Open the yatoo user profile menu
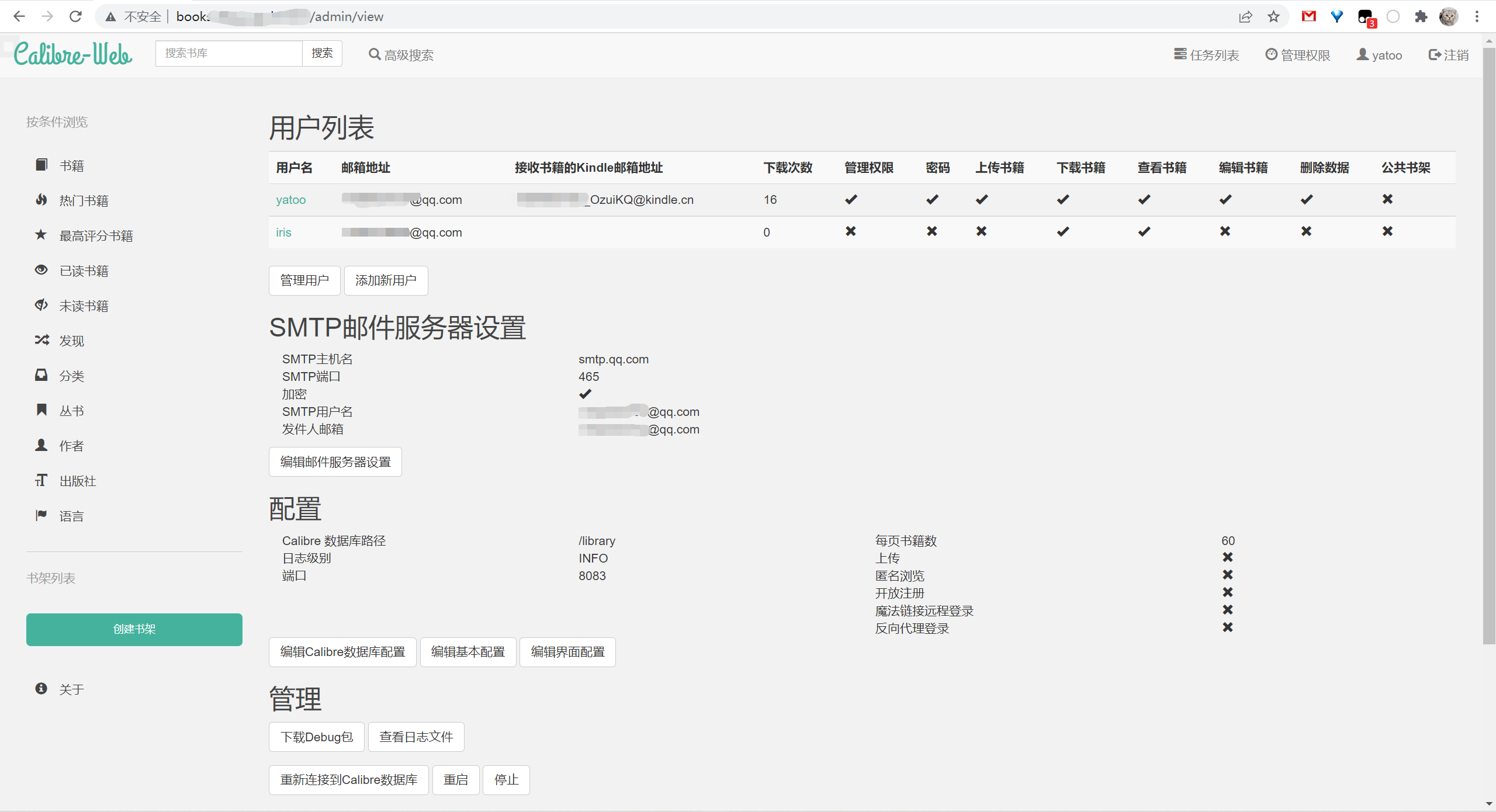The width and height of the screenshot is (1496, 812). click(x=1379, y=55)
